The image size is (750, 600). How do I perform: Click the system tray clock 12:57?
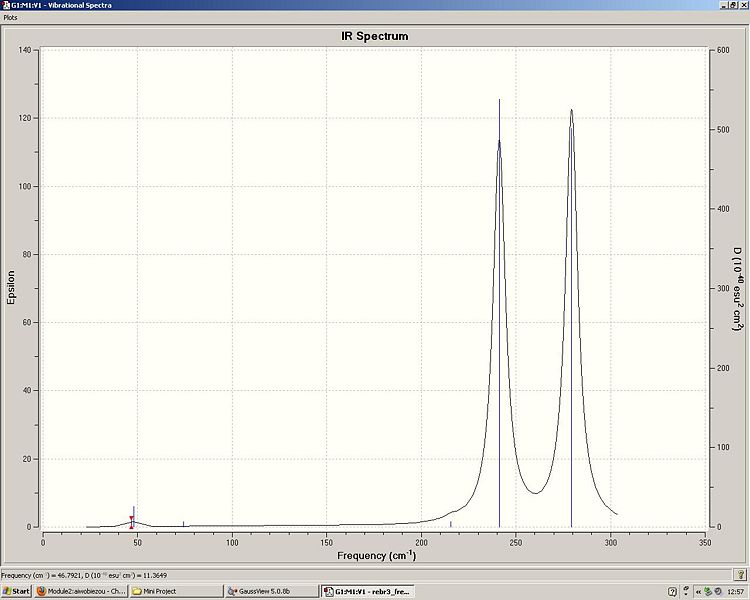click(x=736, y=592)
